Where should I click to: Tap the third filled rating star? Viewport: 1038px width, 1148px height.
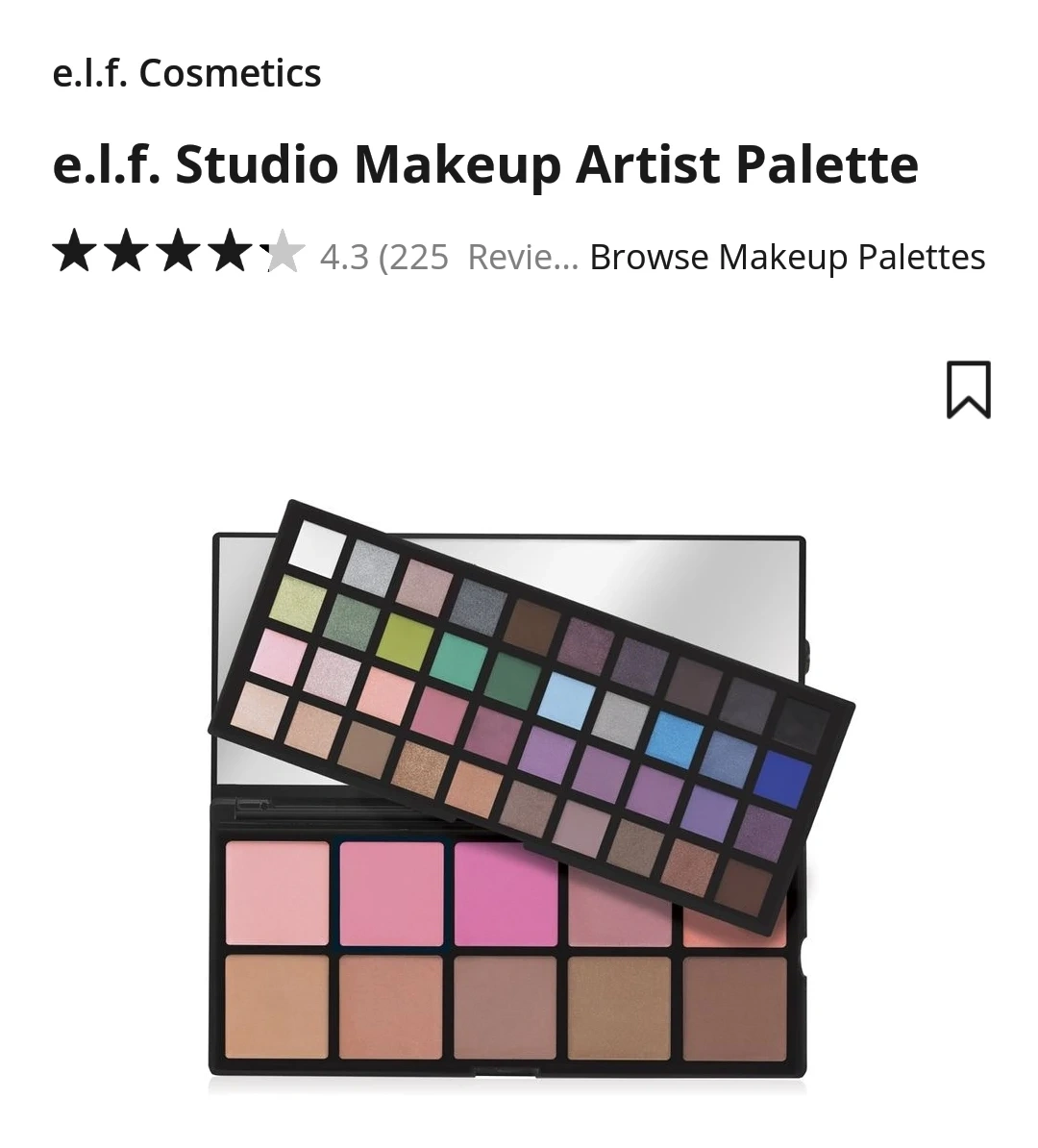coord(179,250)
